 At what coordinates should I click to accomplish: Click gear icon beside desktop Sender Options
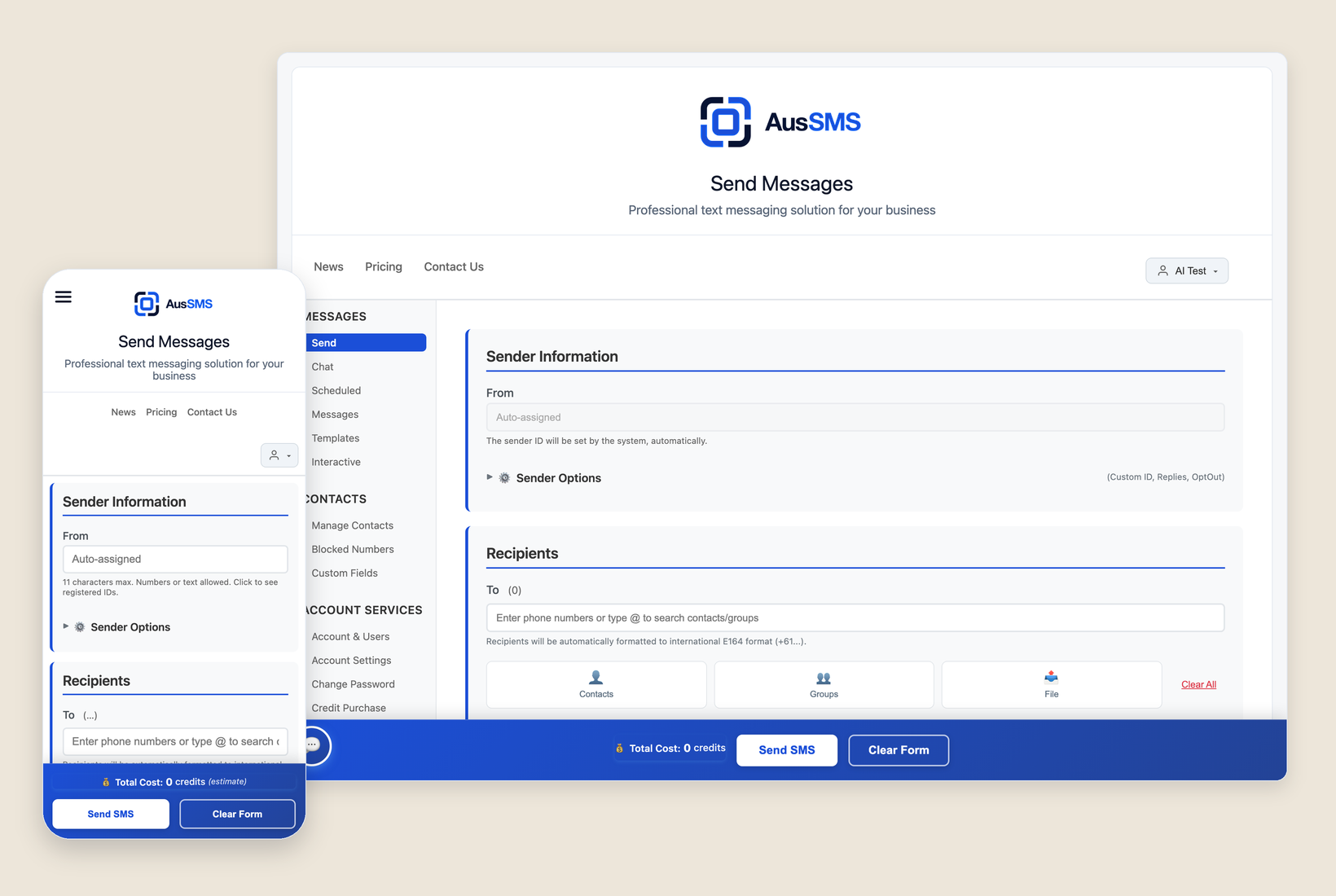click(504, 478)
